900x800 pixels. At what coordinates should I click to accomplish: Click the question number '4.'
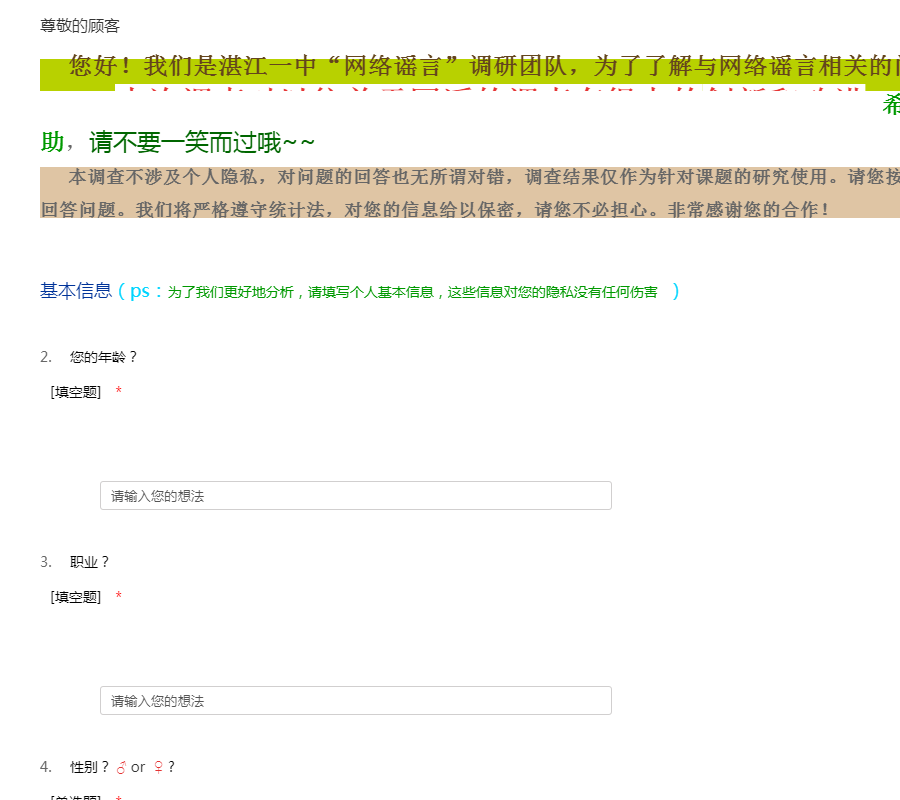(x=46, y=767)
